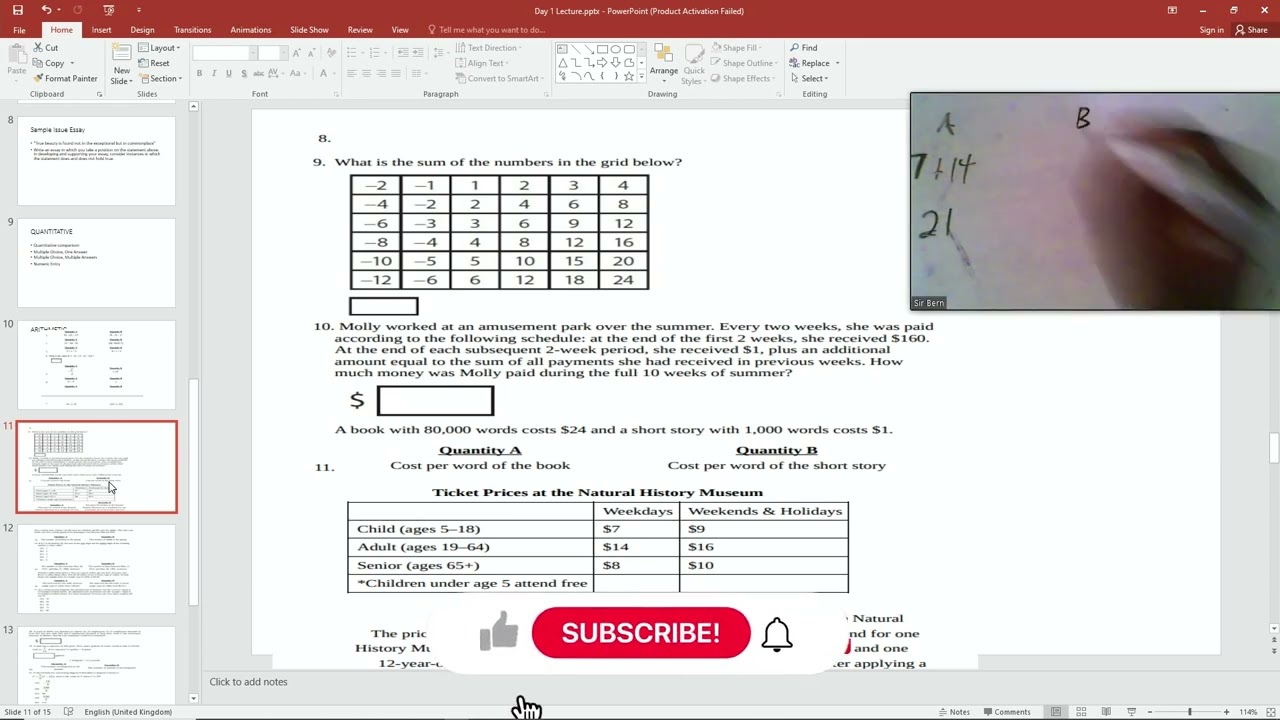Viewport: 1280px width, 720px height.
Task: Click the zoom in plus icon
Action: click(x=1226, y=712)
